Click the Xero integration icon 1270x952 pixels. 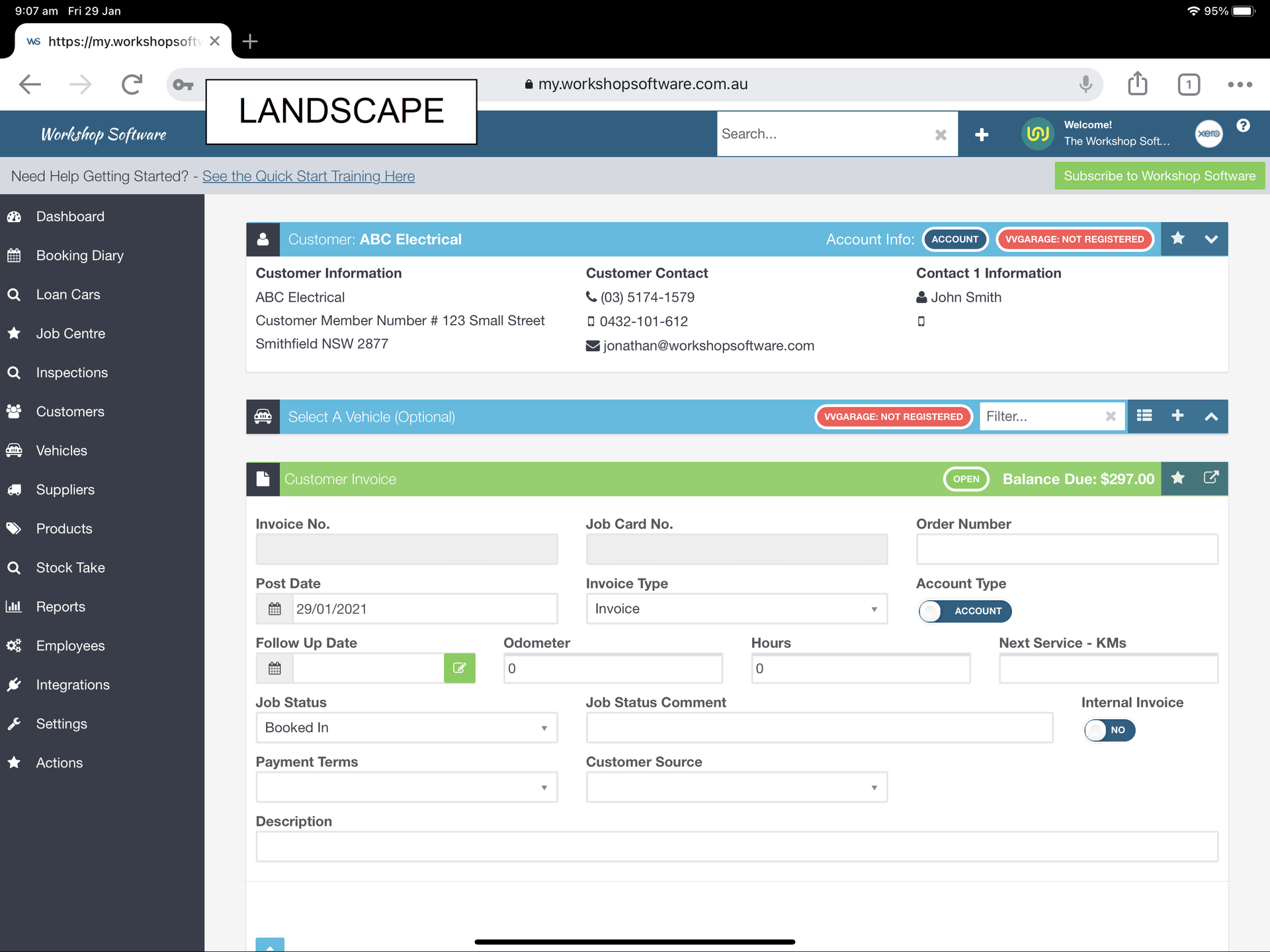click(x=1208, y=134)
